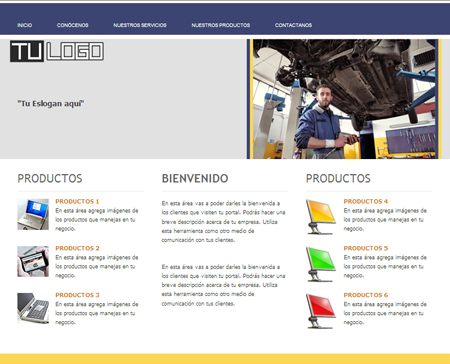The height and width of the screenshot is (364, 450).
Task: Open the PRODUCTOS 6 link
Action: (x=366, y=295)
